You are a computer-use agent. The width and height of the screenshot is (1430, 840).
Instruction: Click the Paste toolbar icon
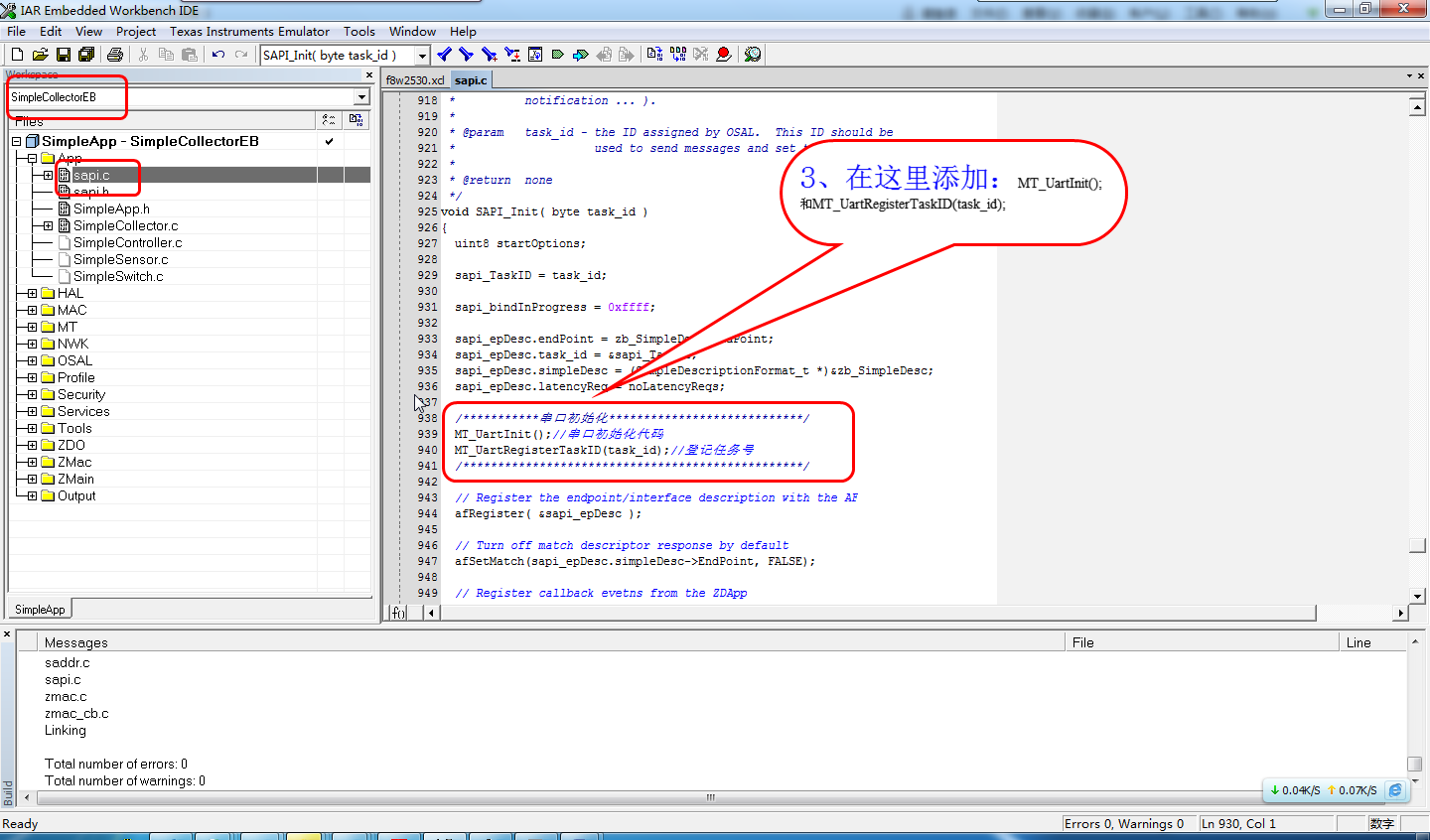pos(189,55)
